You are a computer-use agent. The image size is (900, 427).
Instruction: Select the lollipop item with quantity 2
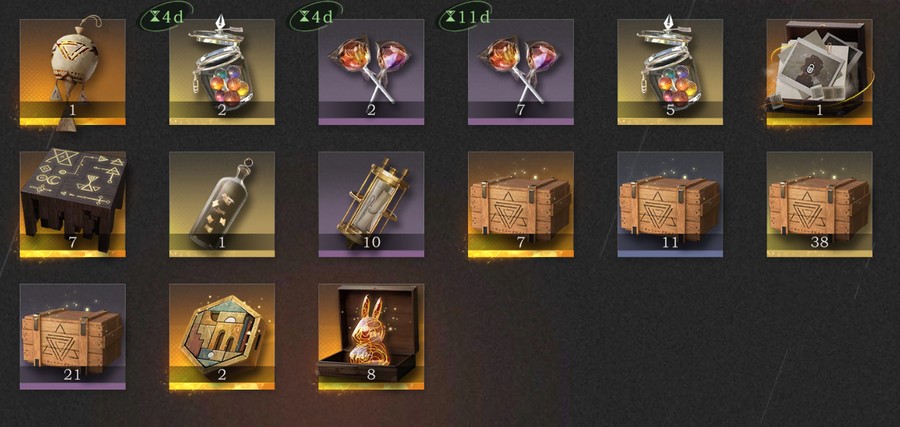[371, 72]
